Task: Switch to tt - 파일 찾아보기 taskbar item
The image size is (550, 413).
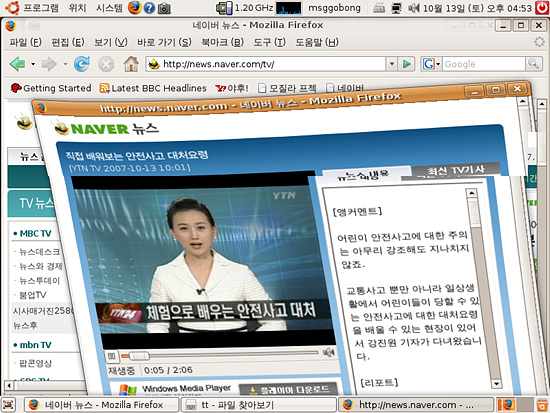Action: (x=258, y=405)
